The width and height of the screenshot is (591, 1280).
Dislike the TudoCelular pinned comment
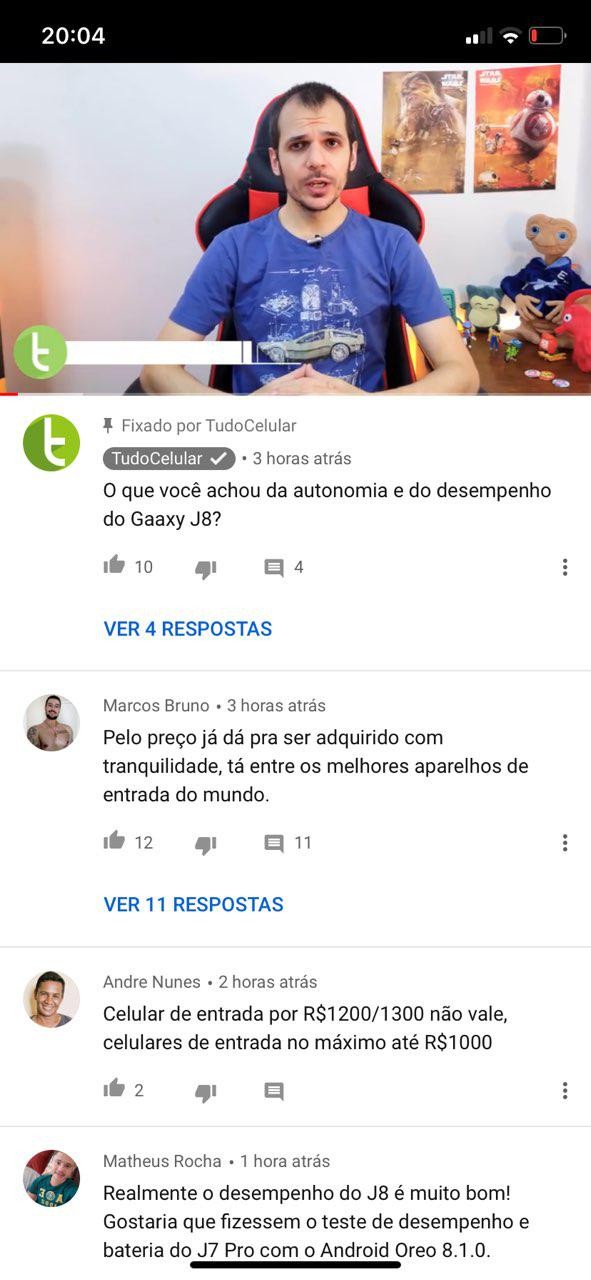pos(205,568)
